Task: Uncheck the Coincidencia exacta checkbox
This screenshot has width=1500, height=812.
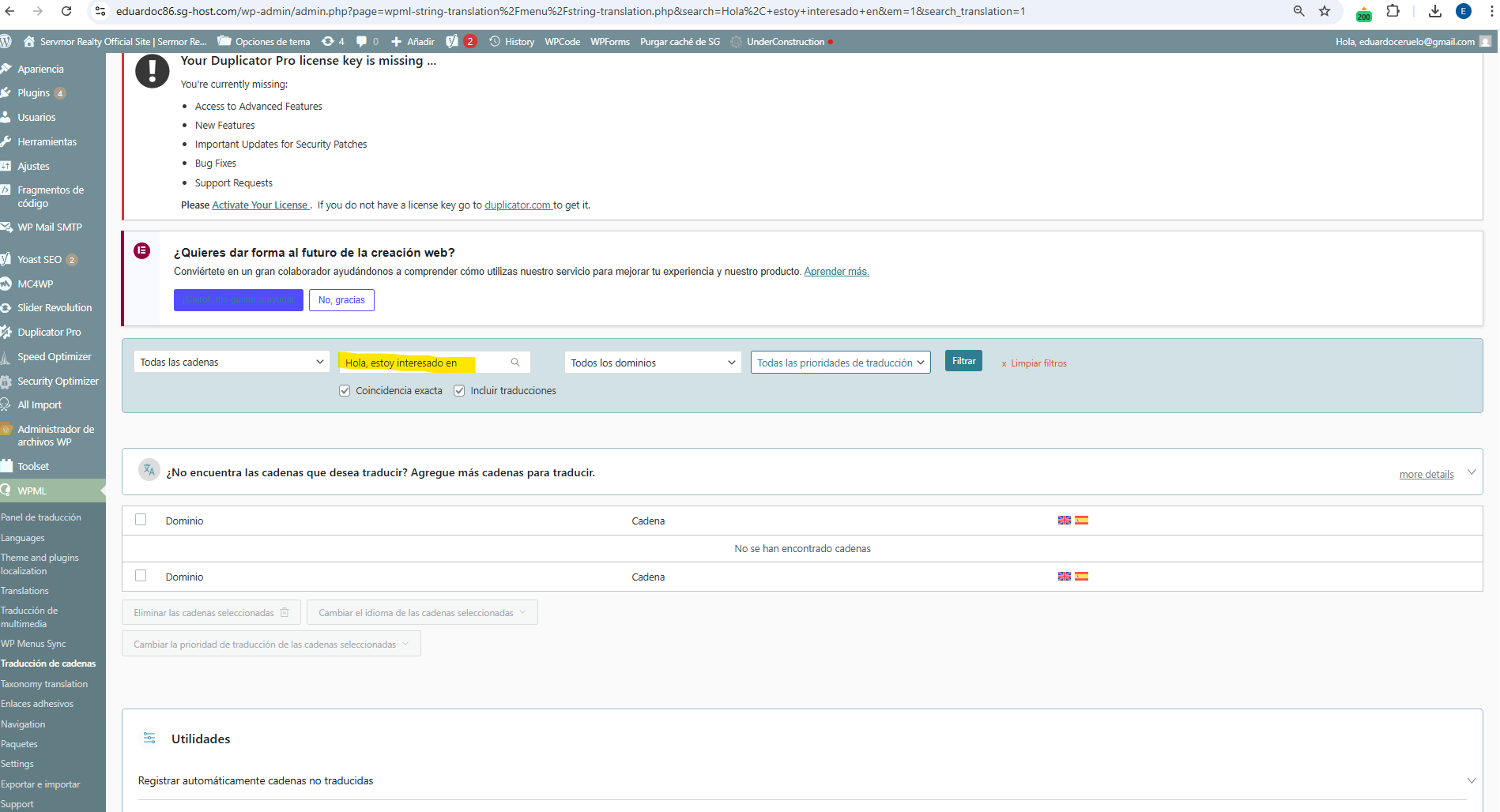Action: coord(345,391)
